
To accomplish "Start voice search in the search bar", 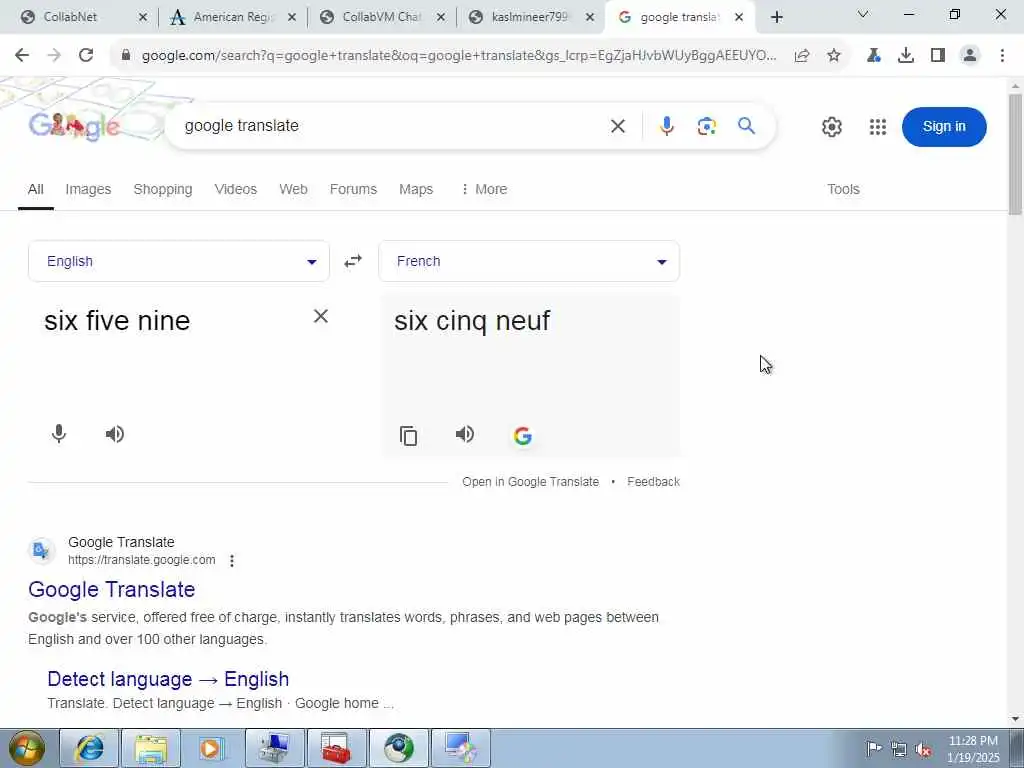I will pyautogui.click(x=666, y=126).
